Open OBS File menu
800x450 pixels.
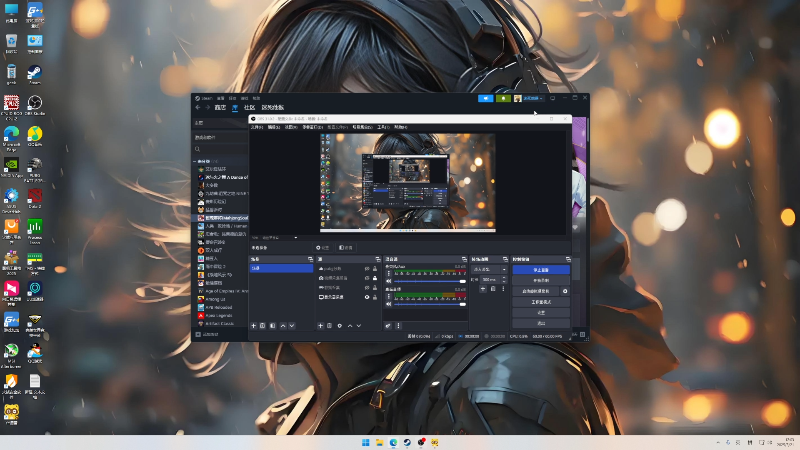[257, 127]
